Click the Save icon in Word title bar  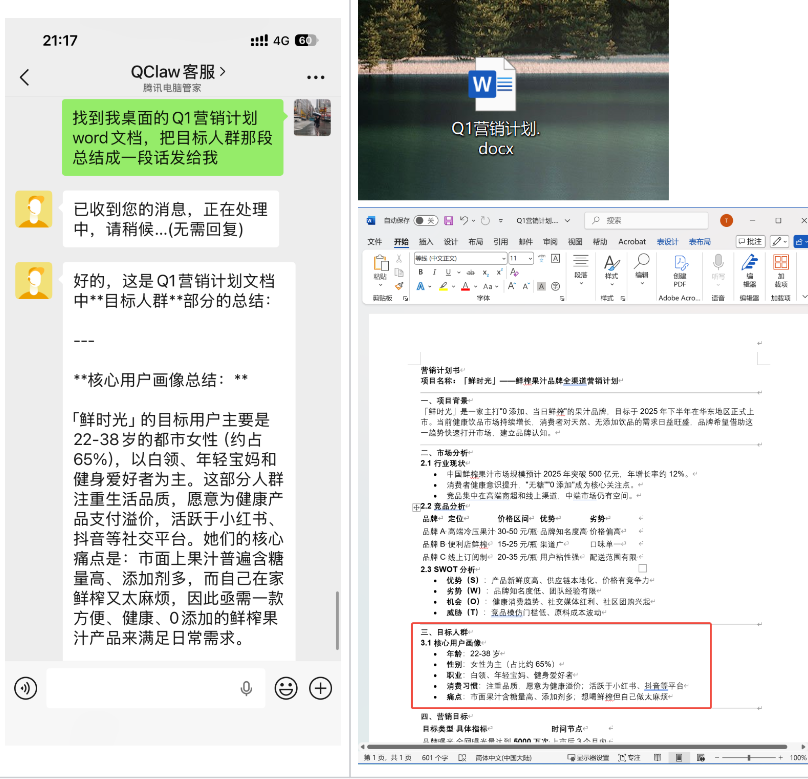449,220
